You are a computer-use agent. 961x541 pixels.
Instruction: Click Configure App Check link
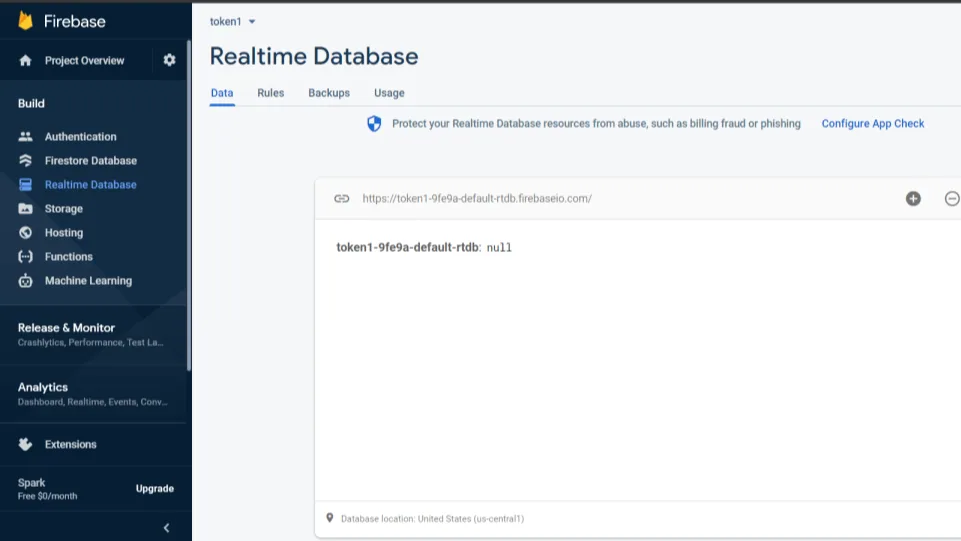[873, 124]
